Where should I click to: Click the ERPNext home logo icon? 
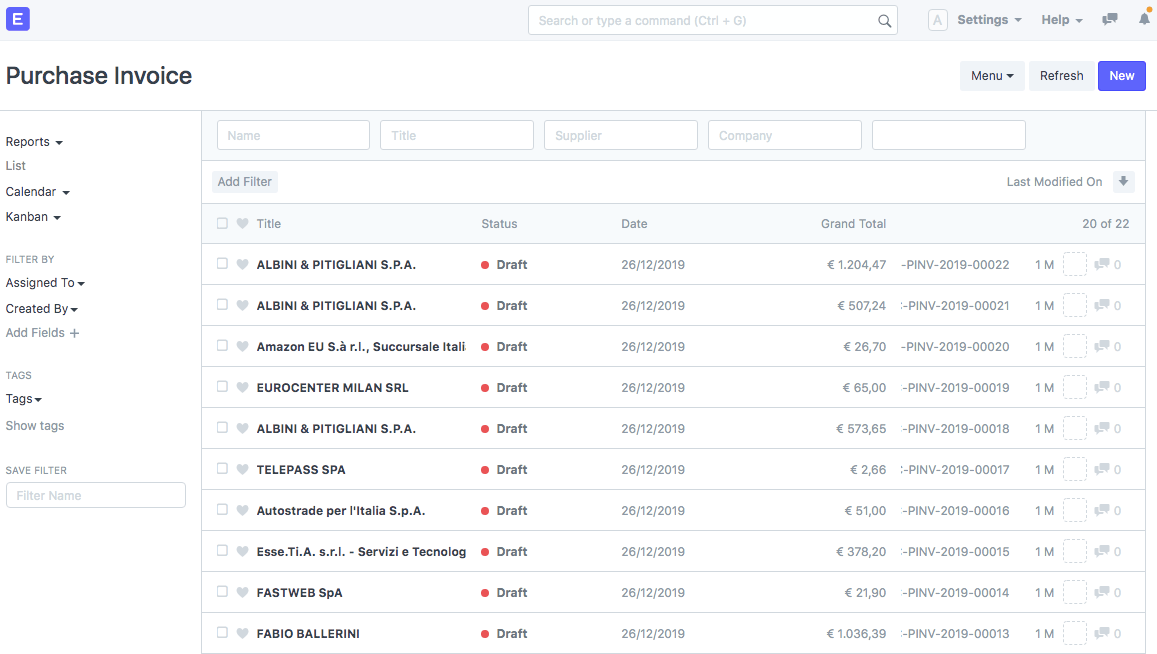click(18, 19)
